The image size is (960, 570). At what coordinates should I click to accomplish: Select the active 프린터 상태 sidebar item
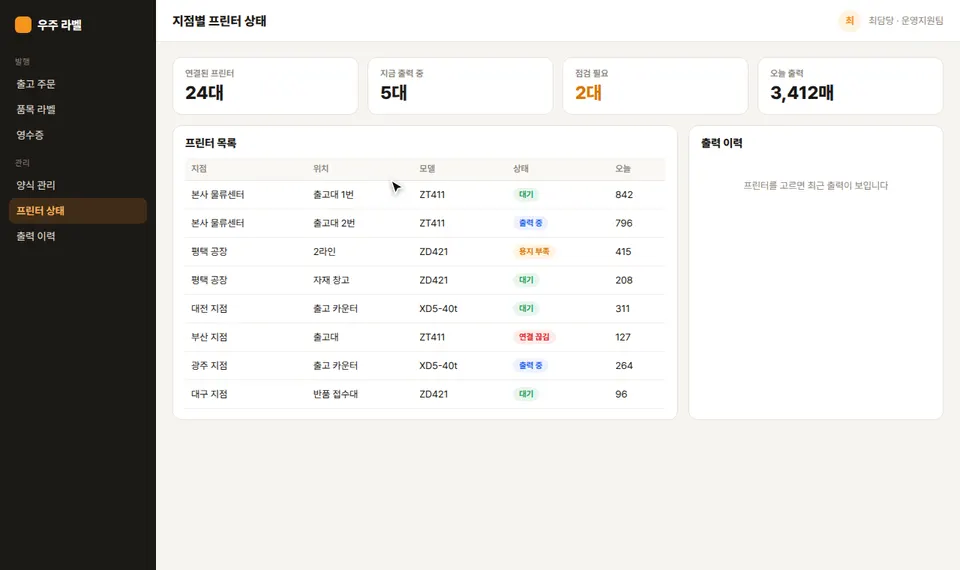[78, 211]
